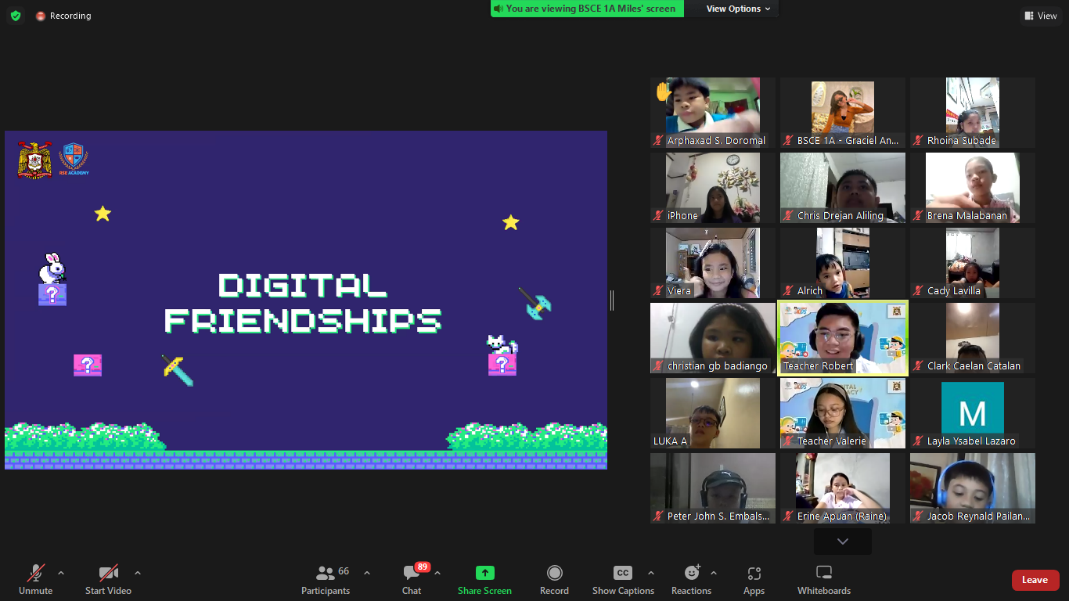This screenshot has height=601, width=1069.
Task: Click the muted mic icon on Alrich
Action: click(788, 291)
